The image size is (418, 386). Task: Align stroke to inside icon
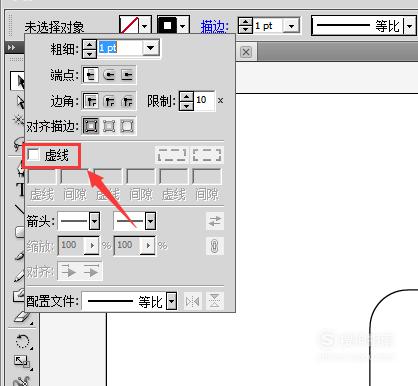[109, 126]
